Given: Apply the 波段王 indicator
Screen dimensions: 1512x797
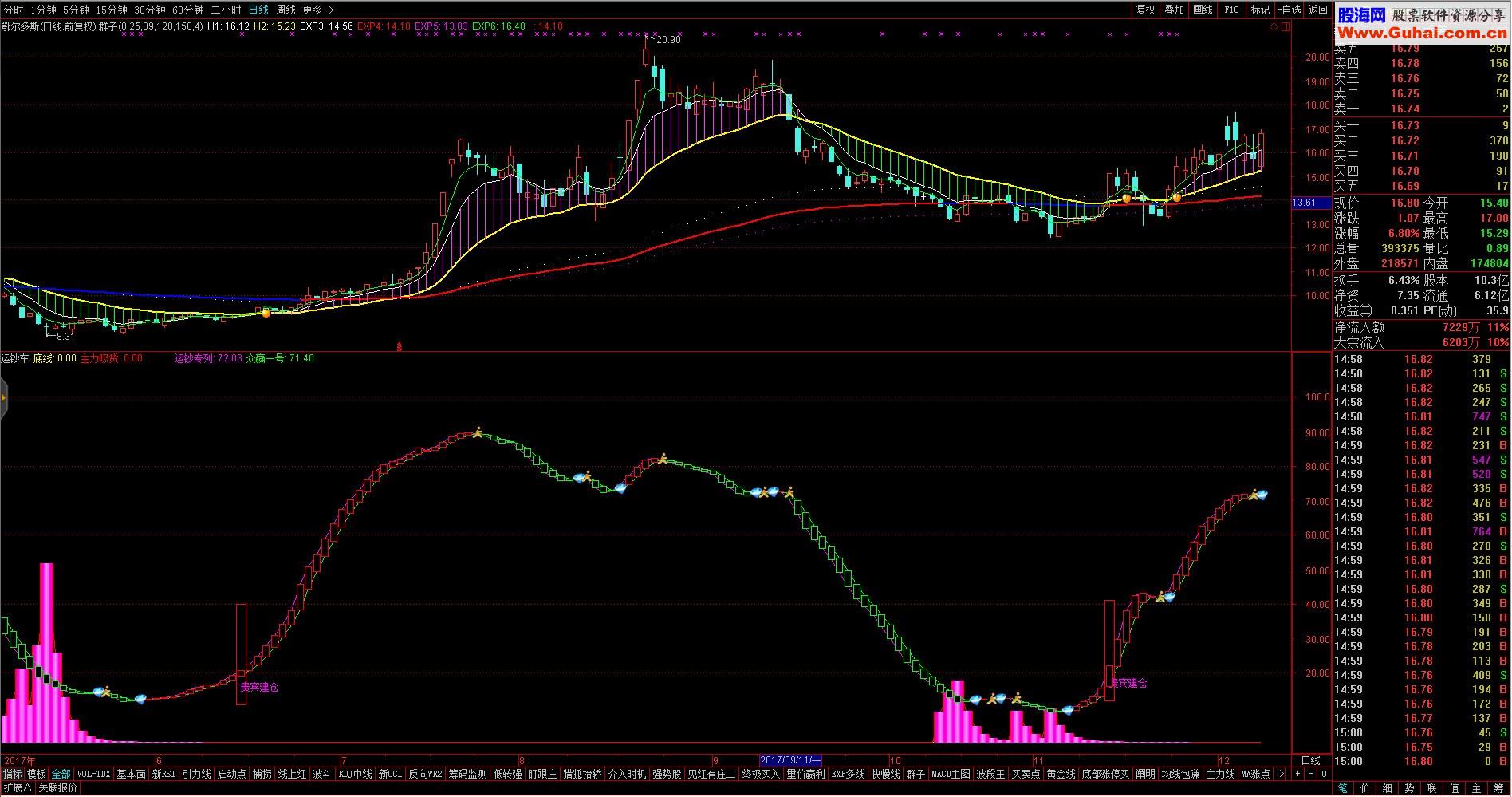Looking at the screenshot, I should 991,774.
